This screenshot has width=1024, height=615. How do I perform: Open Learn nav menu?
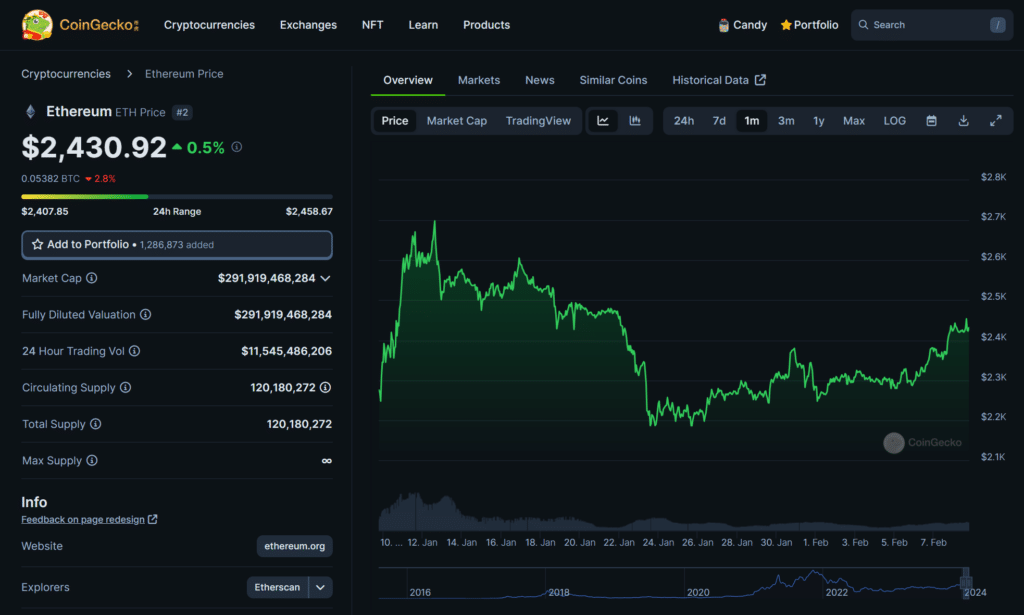pos(423,25)
